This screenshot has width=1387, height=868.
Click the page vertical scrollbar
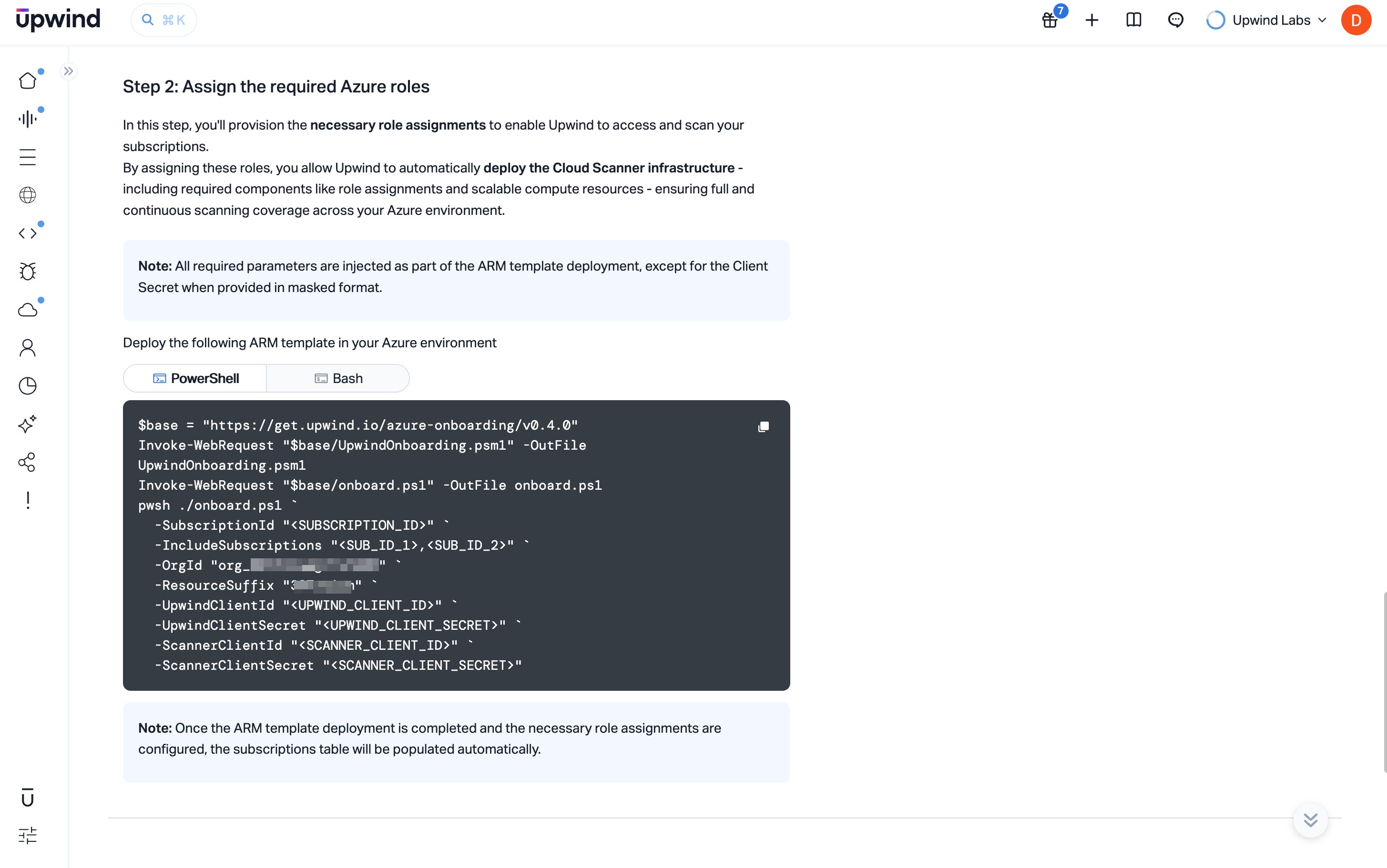pyautogui.click(x=1384, y=682)
